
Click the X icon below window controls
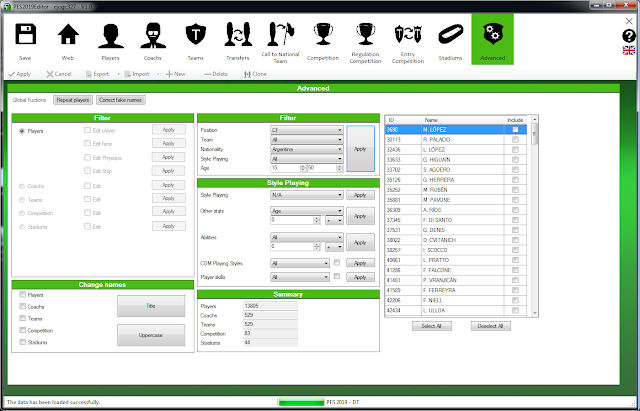point(629,21)
